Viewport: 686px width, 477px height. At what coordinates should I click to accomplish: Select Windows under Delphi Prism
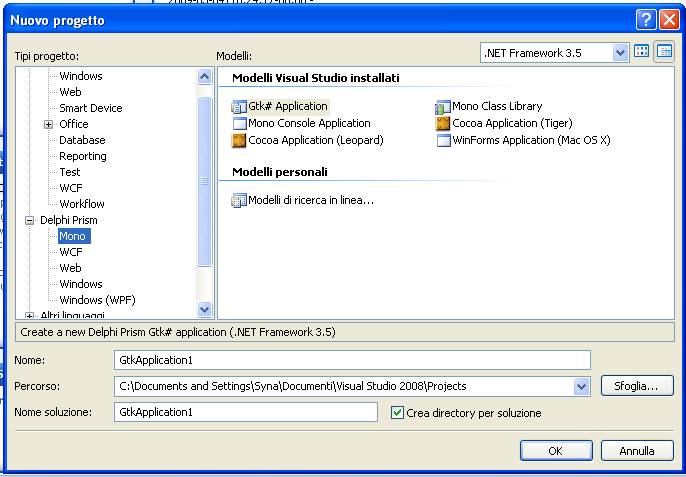click(x=81, y=284)
